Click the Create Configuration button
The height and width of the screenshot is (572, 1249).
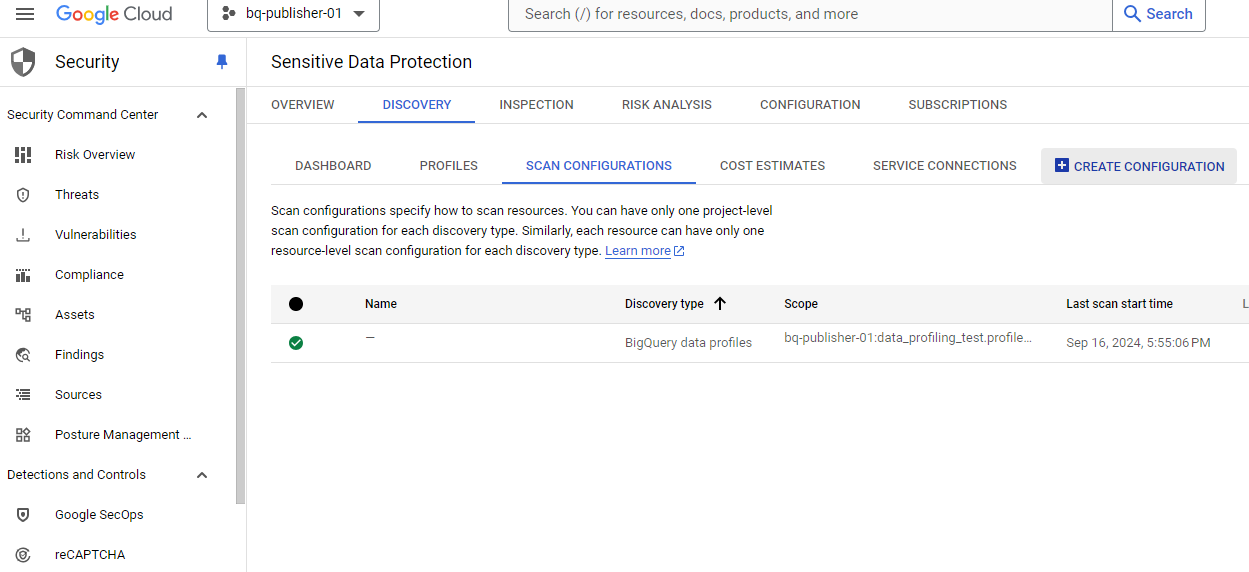pos(1138,166)
